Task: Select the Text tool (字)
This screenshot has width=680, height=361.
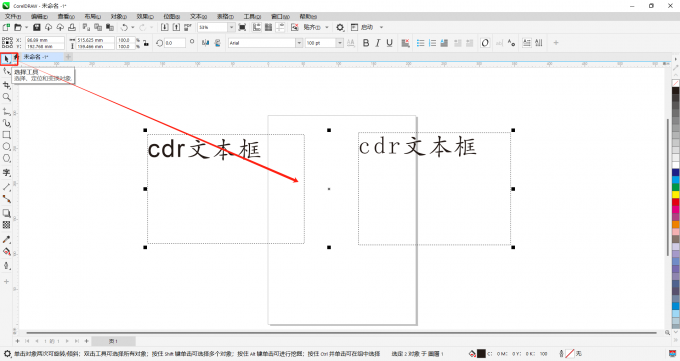Action: click(7, 173)
